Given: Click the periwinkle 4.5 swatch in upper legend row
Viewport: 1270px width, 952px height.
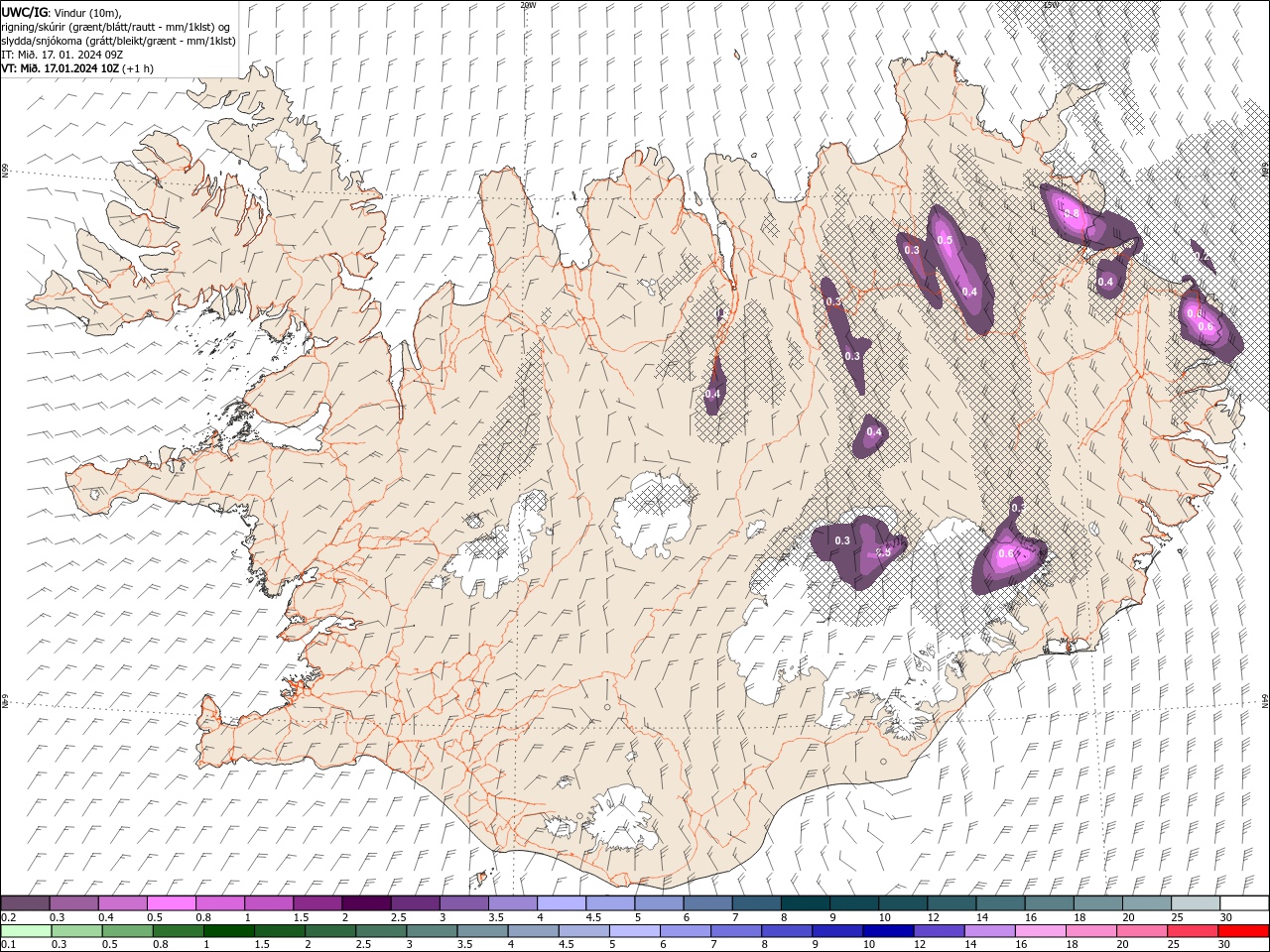Looking at the screenshot, I should tap(610, 903).
